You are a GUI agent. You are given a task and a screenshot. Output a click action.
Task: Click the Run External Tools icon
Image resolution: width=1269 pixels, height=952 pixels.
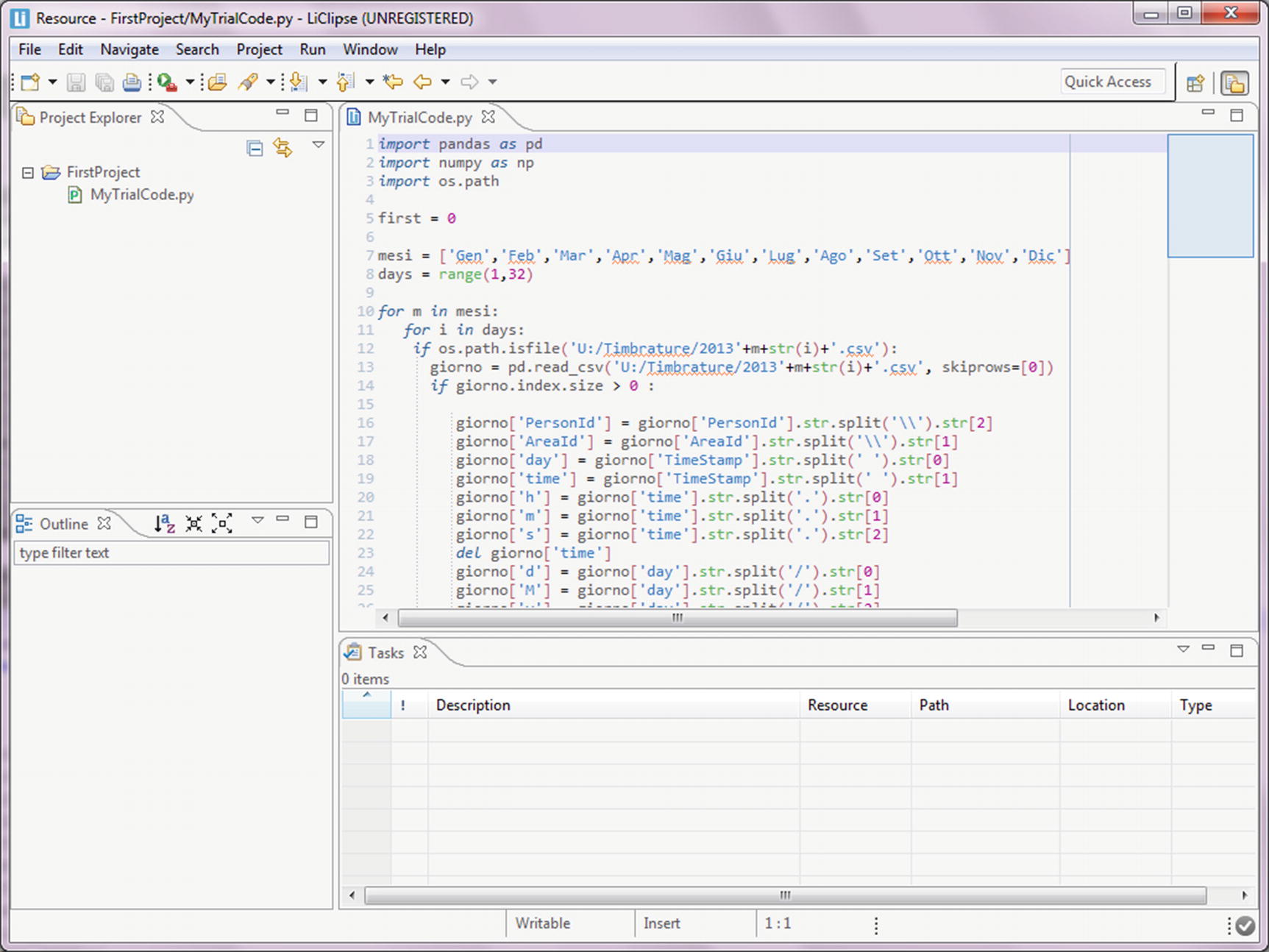pos(167,82)
